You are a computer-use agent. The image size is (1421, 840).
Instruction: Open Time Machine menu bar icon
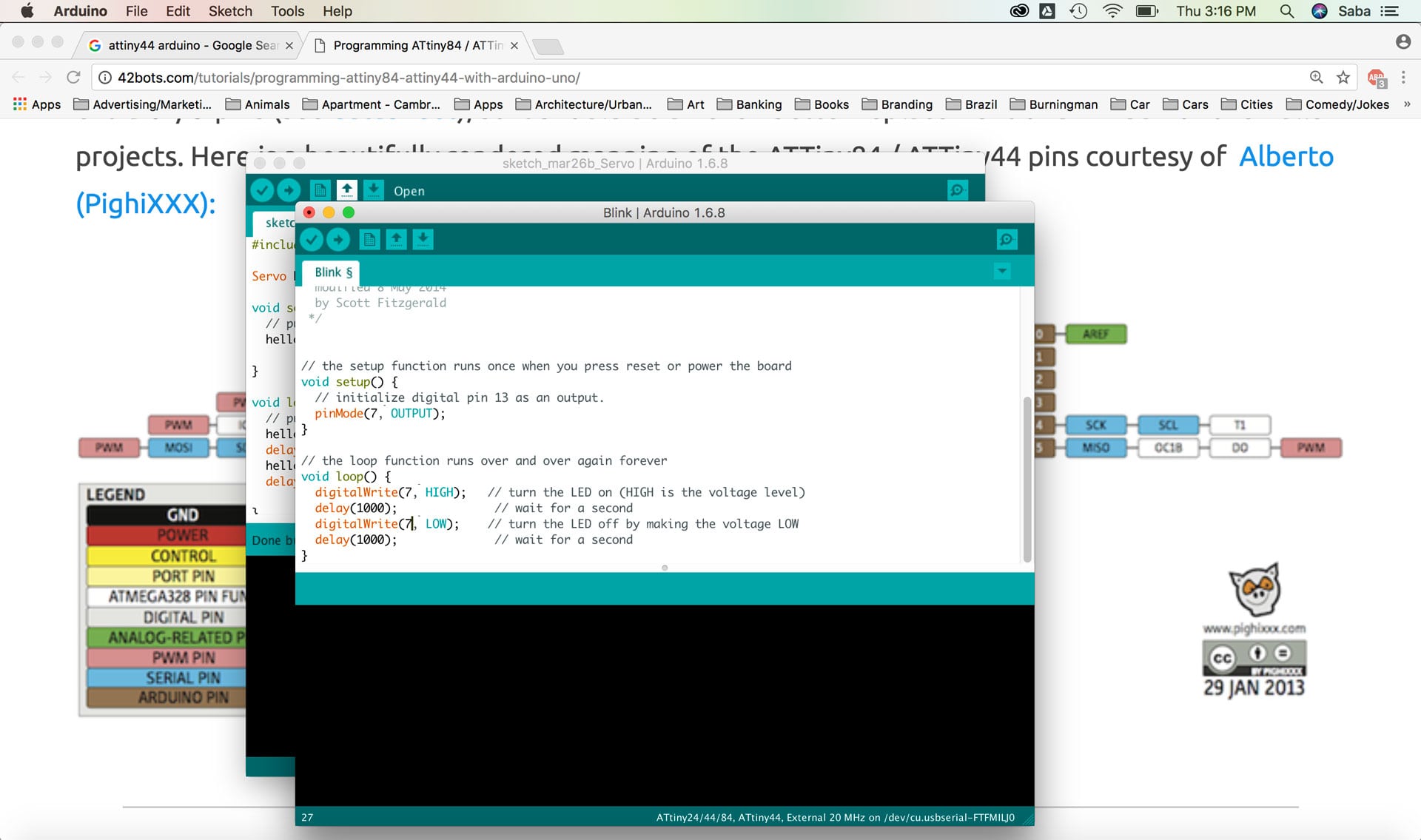(x=1078, y=11)
